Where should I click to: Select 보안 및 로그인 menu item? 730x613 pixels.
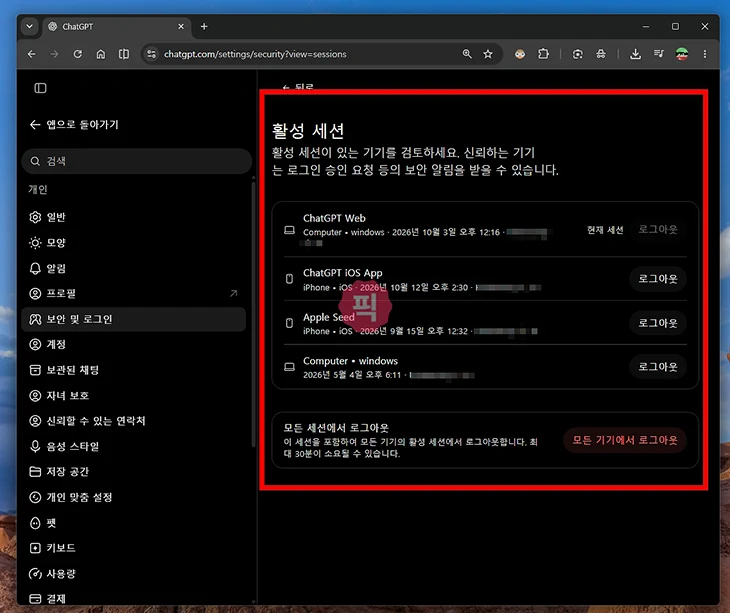134,319
